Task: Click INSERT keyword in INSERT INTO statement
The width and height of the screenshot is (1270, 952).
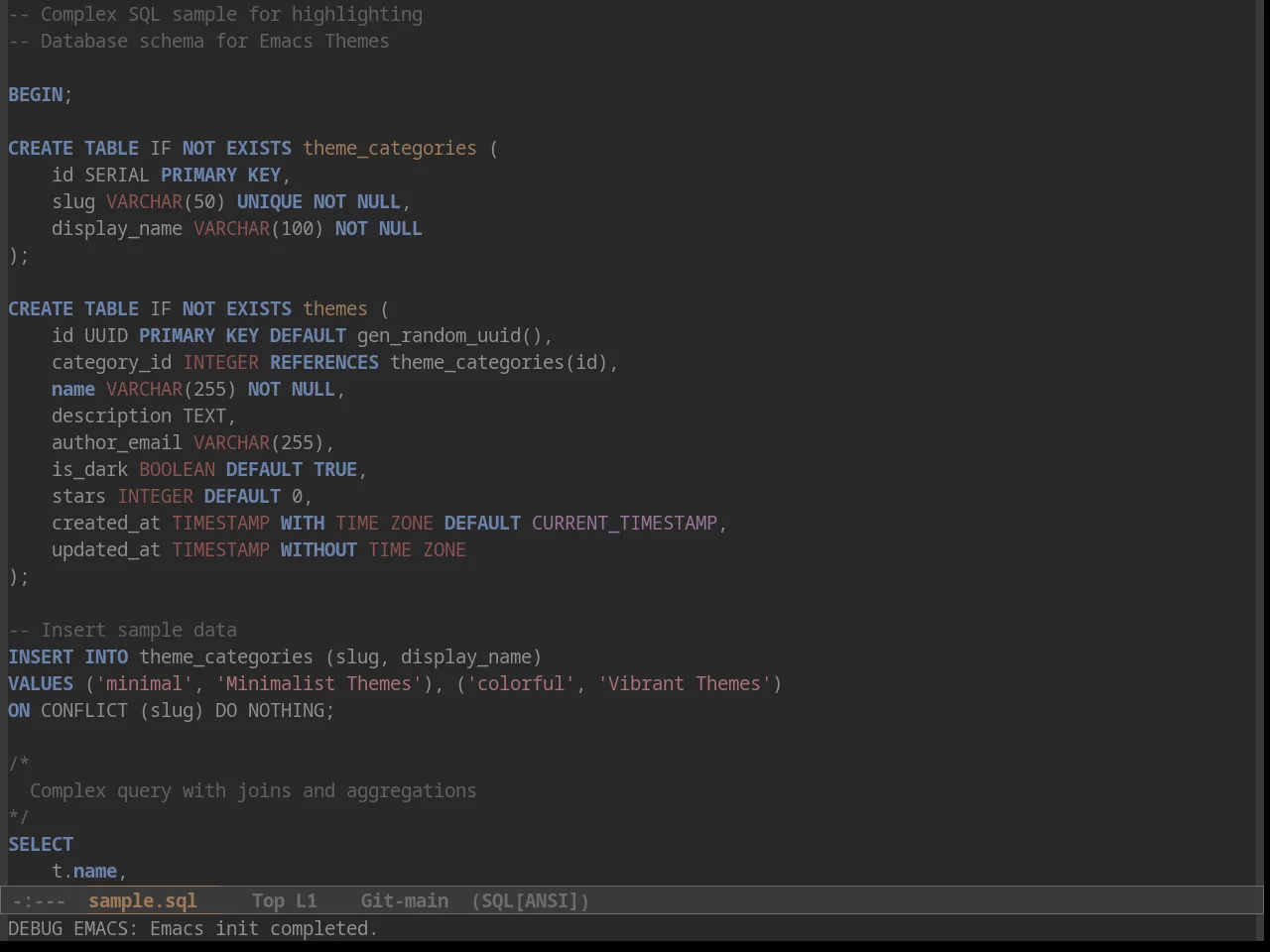Action: (41, 656)
